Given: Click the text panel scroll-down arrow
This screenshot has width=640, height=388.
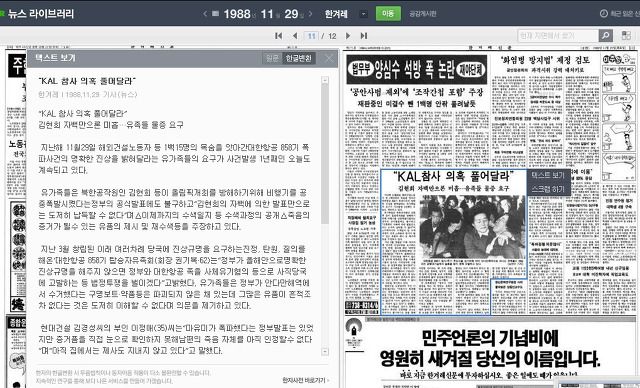Looking at the screenshot, I should (x=325, y=351).
